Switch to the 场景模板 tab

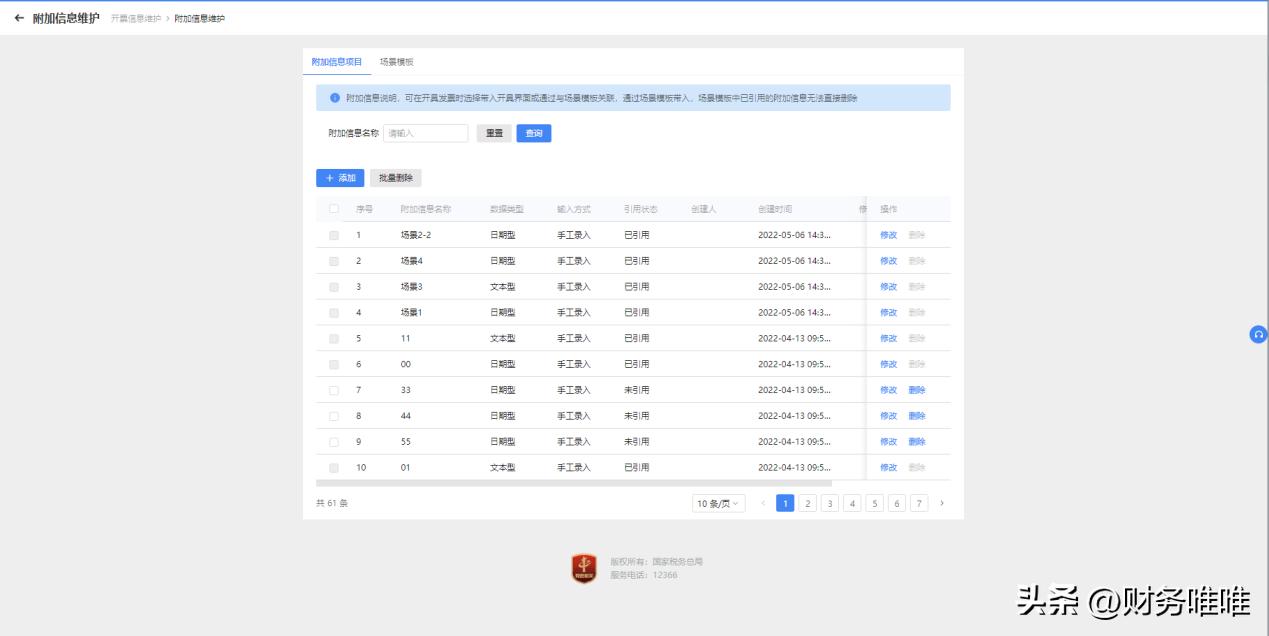tap(396, 62)
